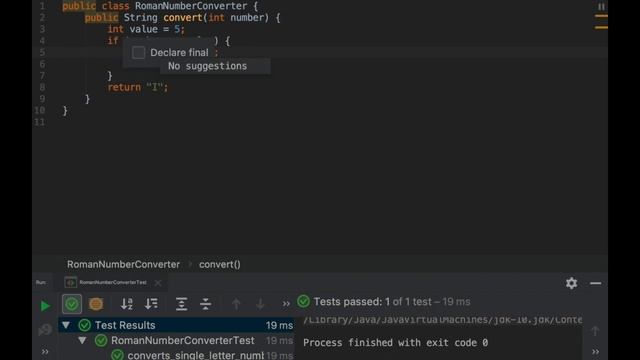Click the return "I" statement line
Viewport: 640px width, 360px height.
pos(138,87)
